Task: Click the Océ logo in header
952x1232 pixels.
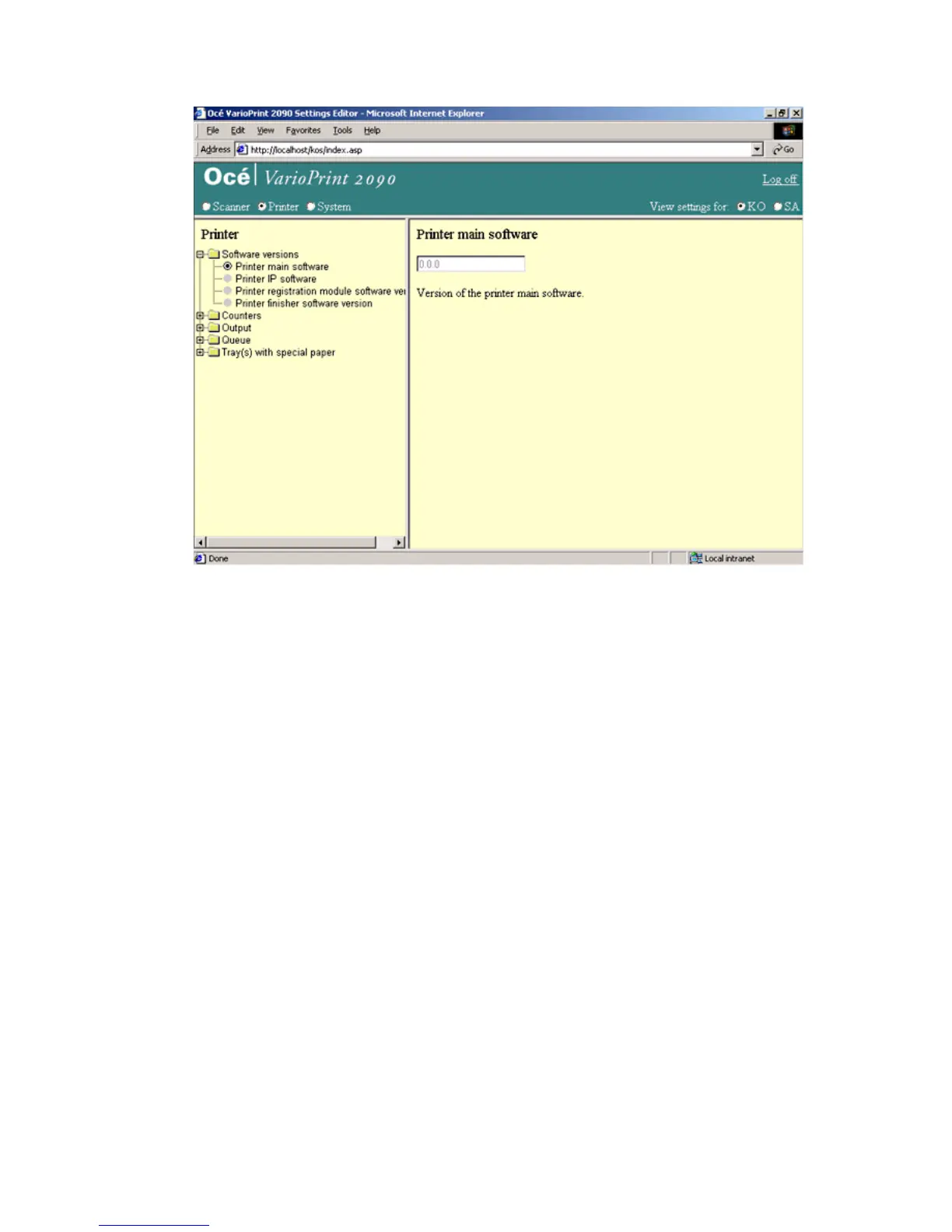Action: (x=226, y=177)
